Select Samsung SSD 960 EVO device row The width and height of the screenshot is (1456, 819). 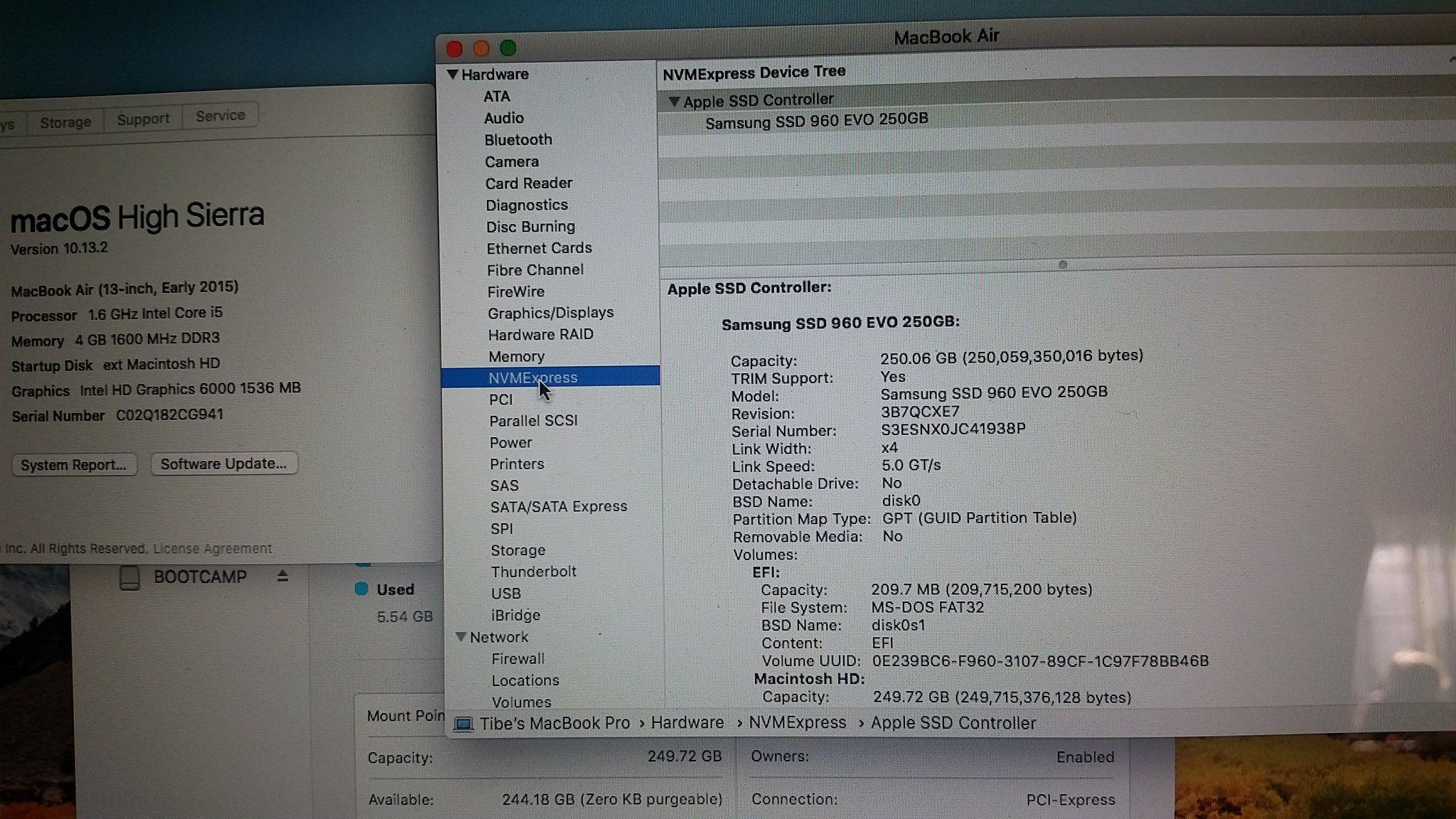point(816,121)
